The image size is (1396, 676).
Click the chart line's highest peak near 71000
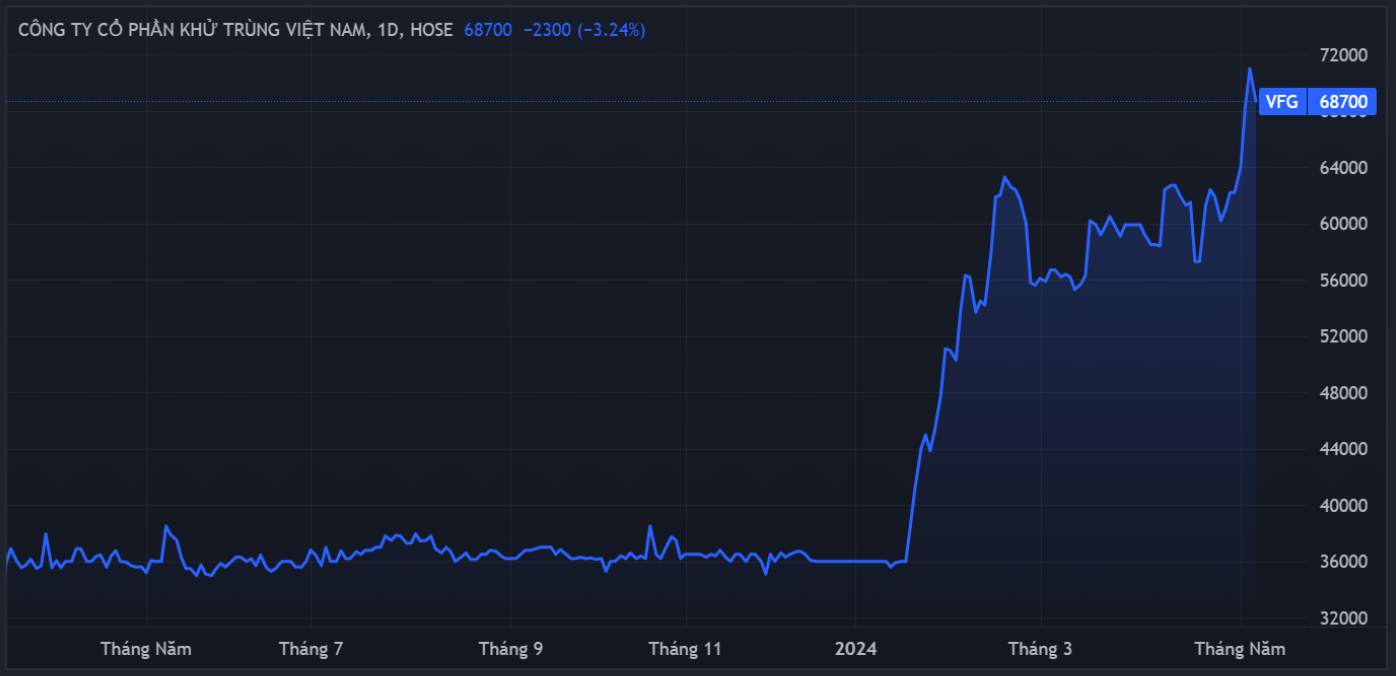pyautogui.click(x=1249, y=69)
